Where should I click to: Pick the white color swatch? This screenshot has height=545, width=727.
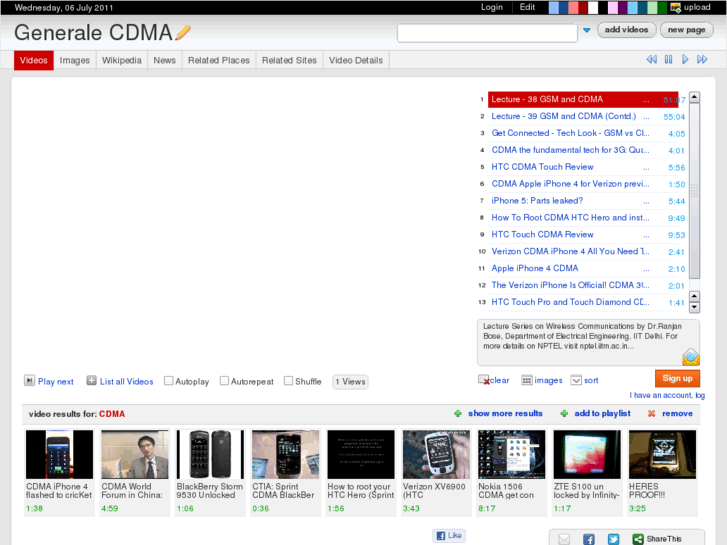pos(593,7)
